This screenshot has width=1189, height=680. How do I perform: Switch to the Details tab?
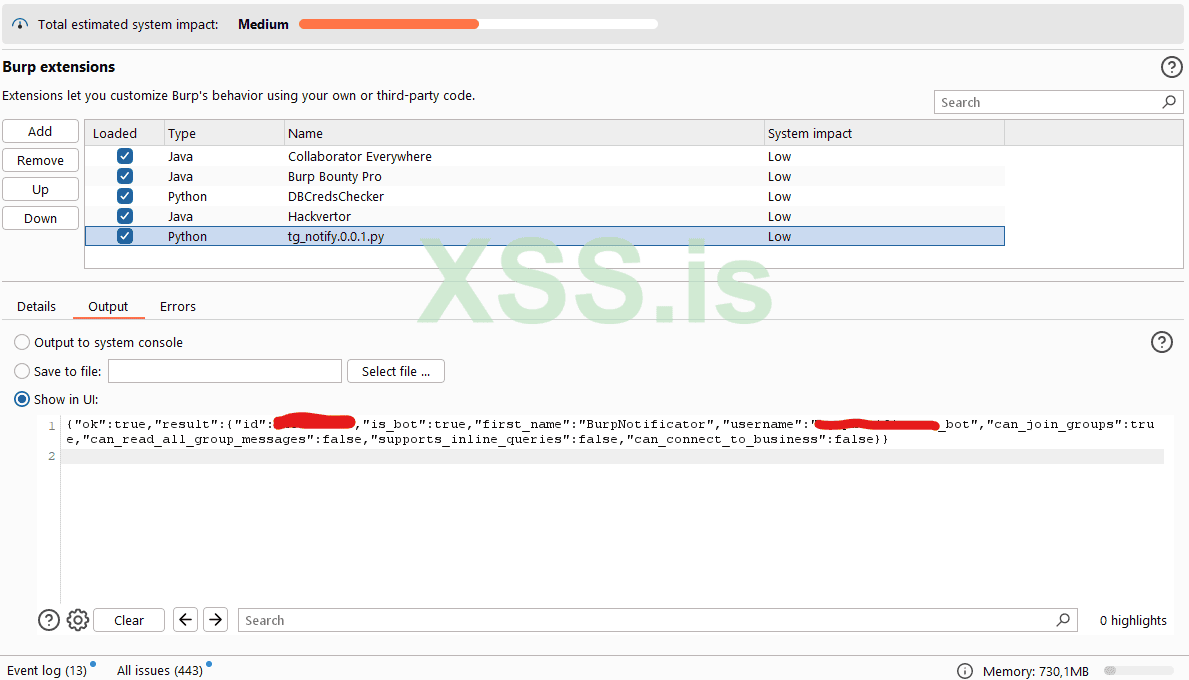[x=36, y=306]
